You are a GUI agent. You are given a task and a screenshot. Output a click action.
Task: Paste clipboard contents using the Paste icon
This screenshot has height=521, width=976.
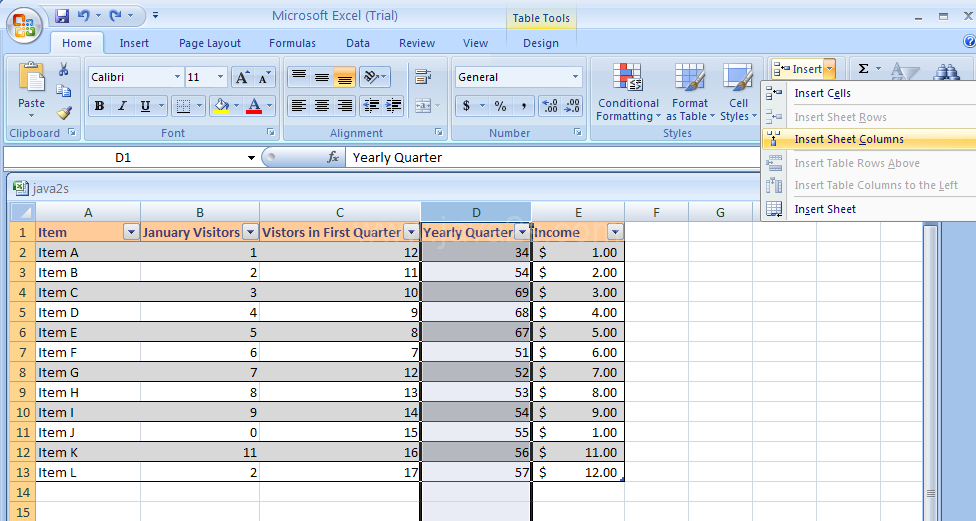[x=31, y=78]
